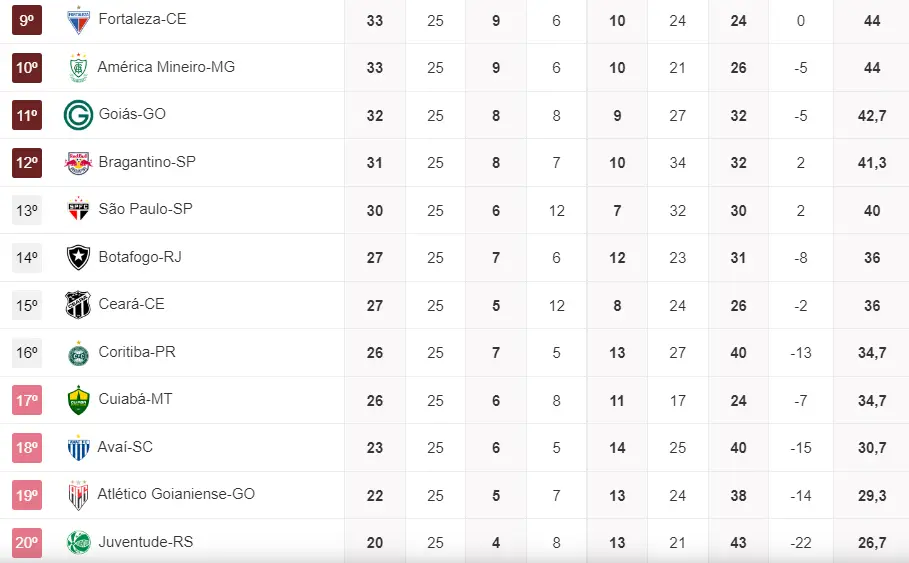The width and height of the screenshot is (909, 563).
Task: Select the green Goiás-GO crest
Action: [78, 115]
